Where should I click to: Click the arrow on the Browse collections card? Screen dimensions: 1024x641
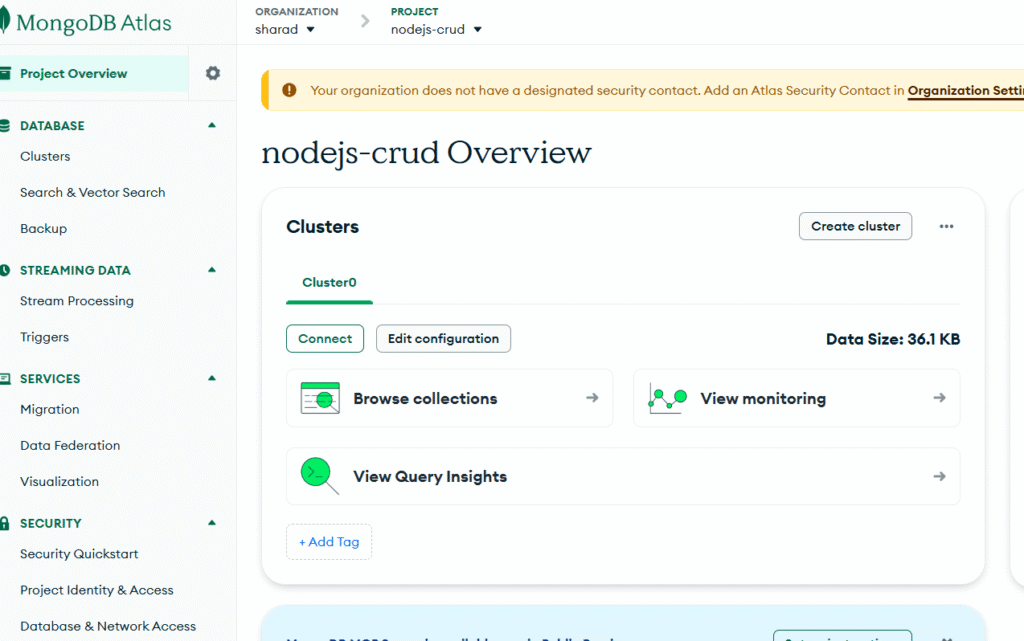pyautogui.click(x=591, y=397)
